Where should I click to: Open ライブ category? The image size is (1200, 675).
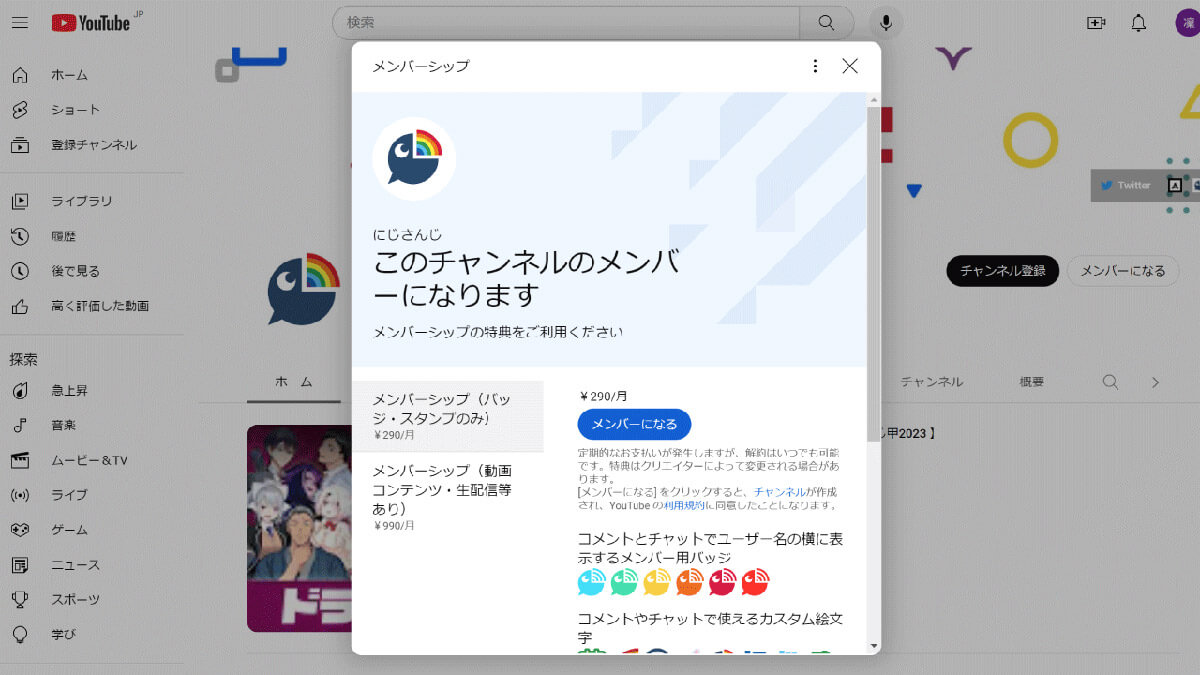[69, 495]
